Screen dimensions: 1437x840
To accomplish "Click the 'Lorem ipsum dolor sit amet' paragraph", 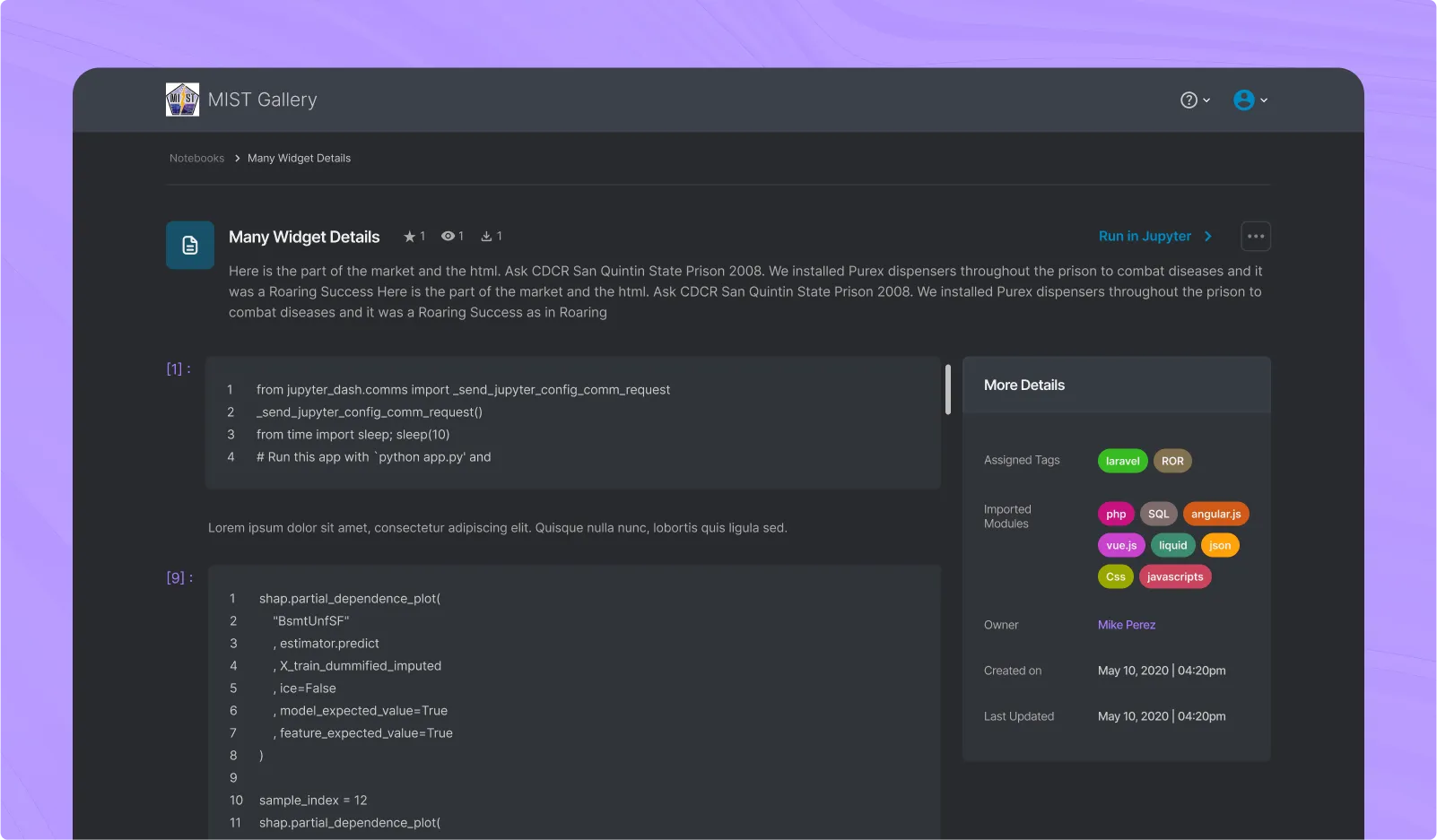I will click(498, 528).
